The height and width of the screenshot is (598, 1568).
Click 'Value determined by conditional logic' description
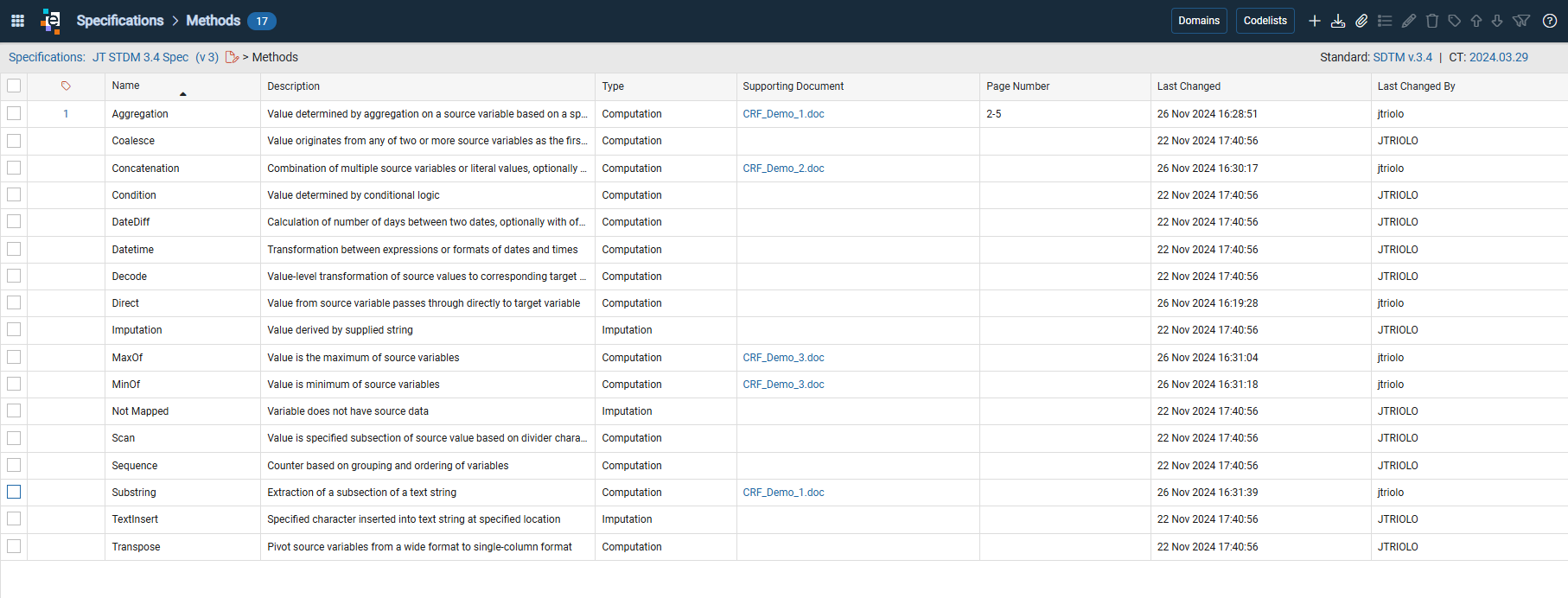coord(353,195)
